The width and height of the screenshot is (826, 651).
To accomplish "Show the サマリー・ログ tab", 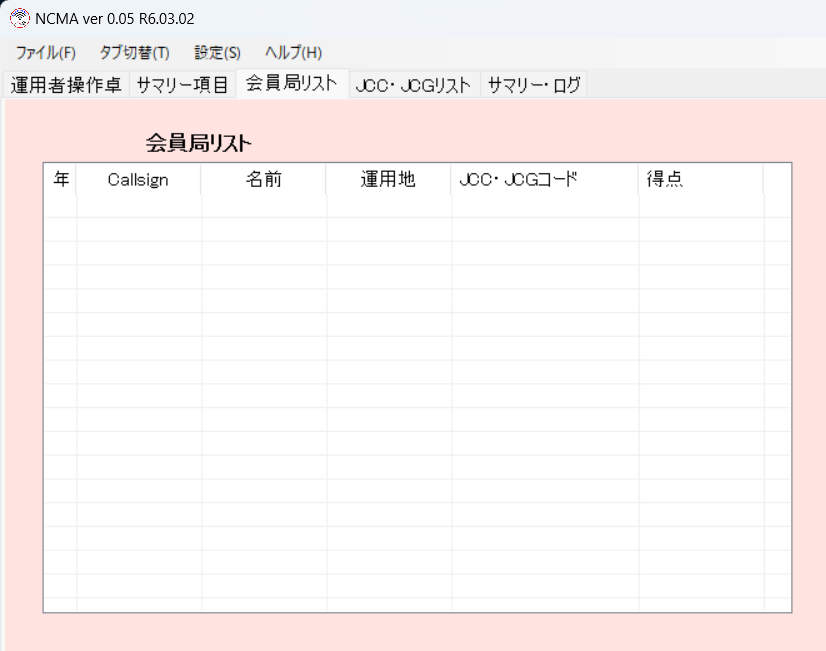I will [x=533, y=85].
